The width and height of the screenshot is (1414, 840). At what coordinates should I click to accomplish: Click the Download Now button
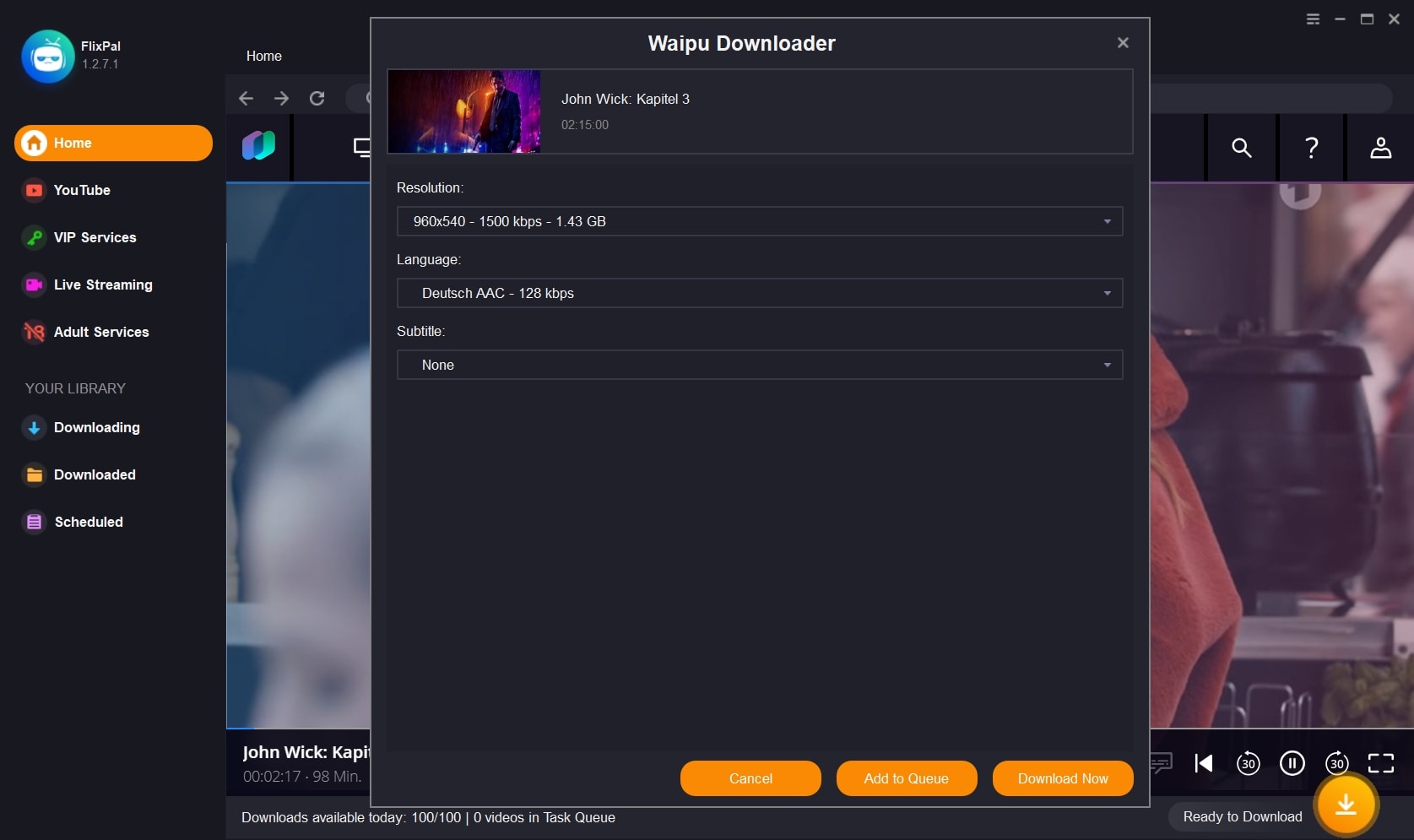click(x=1063, y=778)
